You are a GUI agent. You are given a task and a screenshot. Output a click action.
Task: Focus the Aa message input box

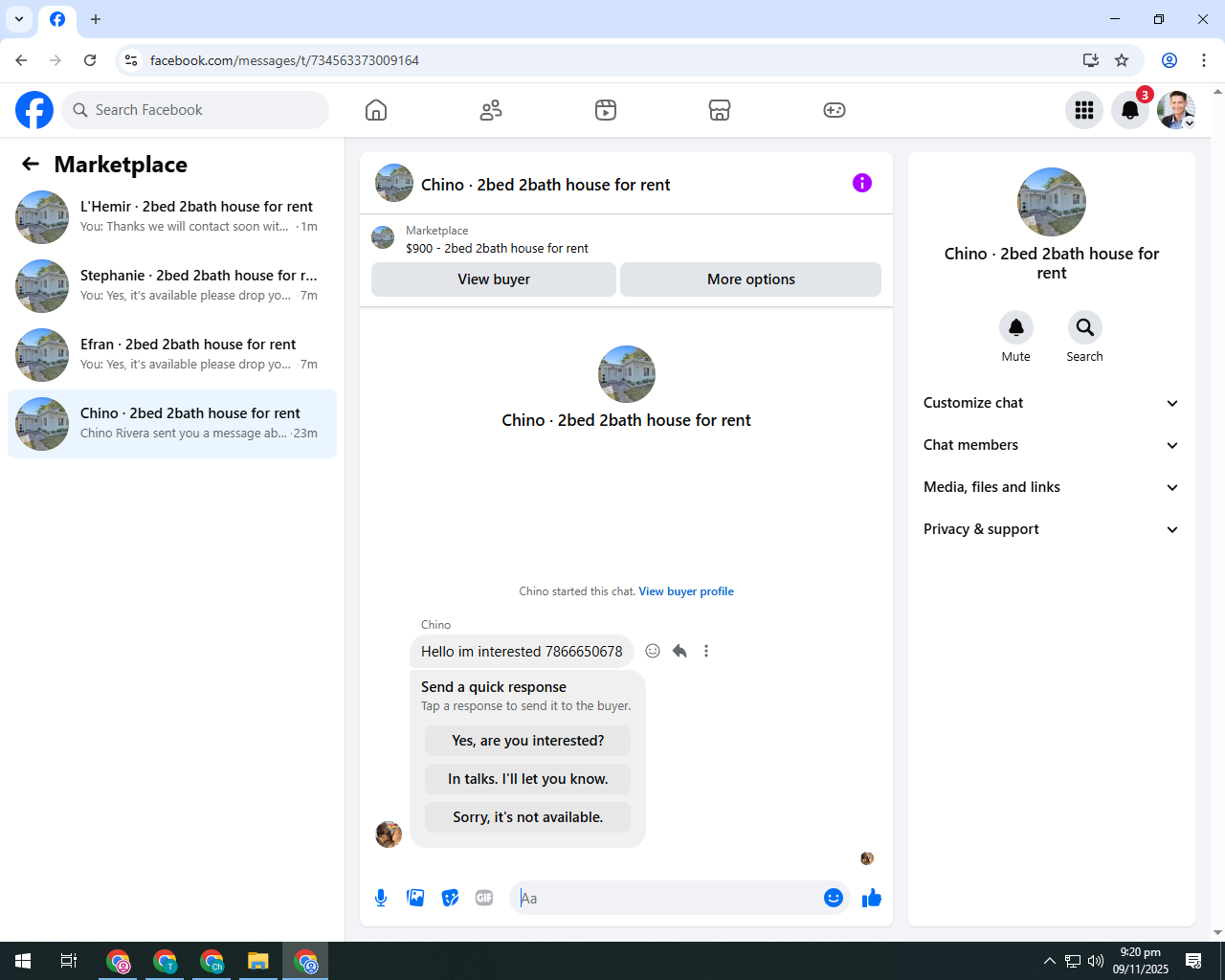[666, 898]
